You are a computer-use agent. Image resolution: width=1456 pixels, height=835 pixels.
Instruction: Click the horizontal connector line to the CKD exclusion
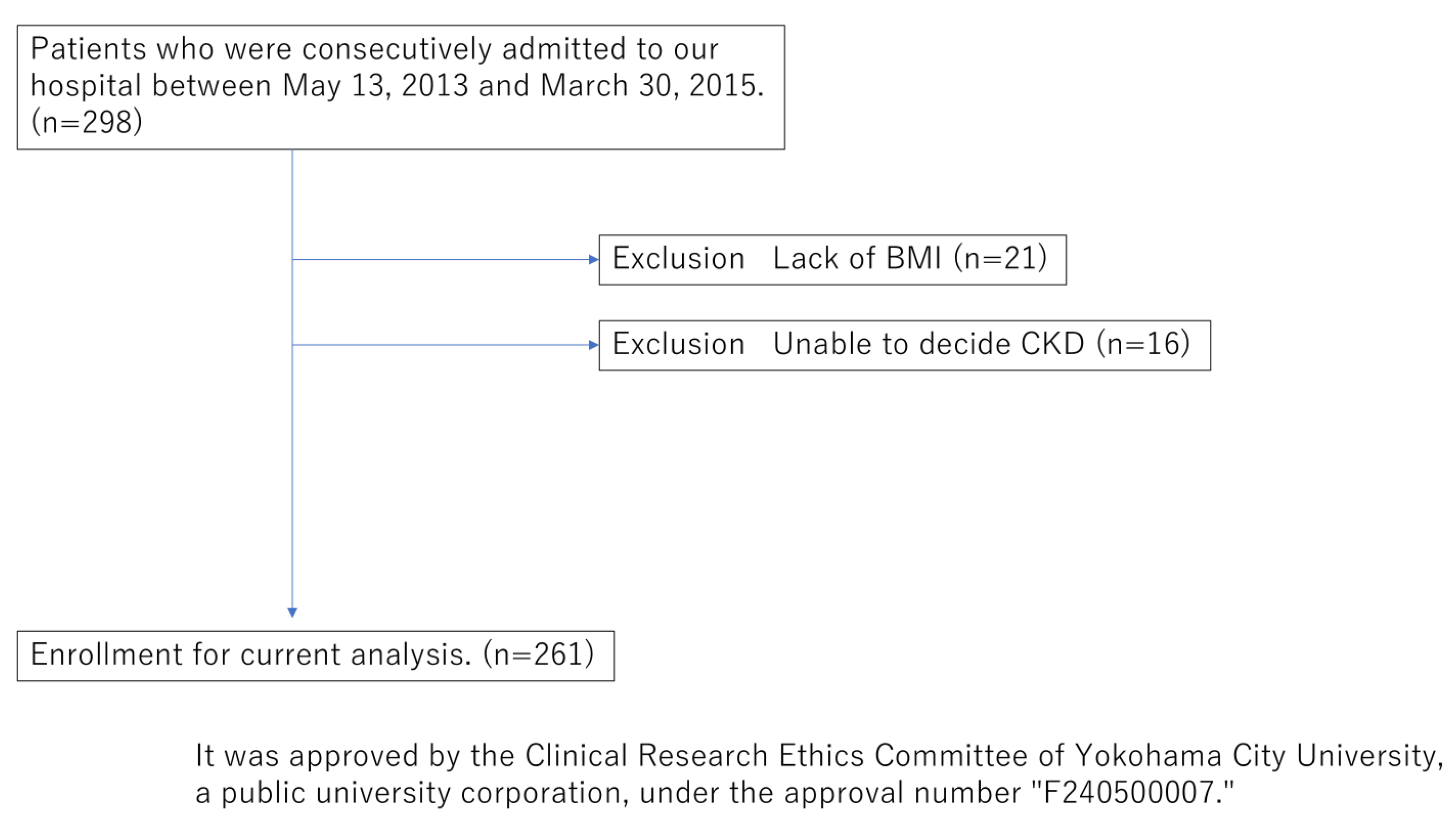pyautogui.click(x=441, y=345)
